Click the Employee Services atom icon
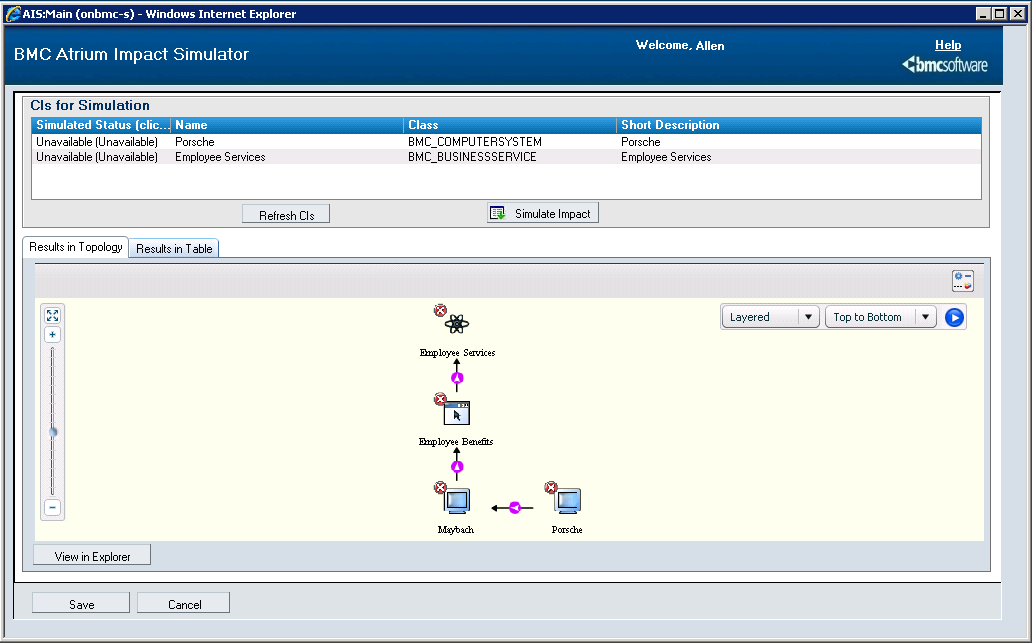The image size is (1032, 643). click(457, 324)
